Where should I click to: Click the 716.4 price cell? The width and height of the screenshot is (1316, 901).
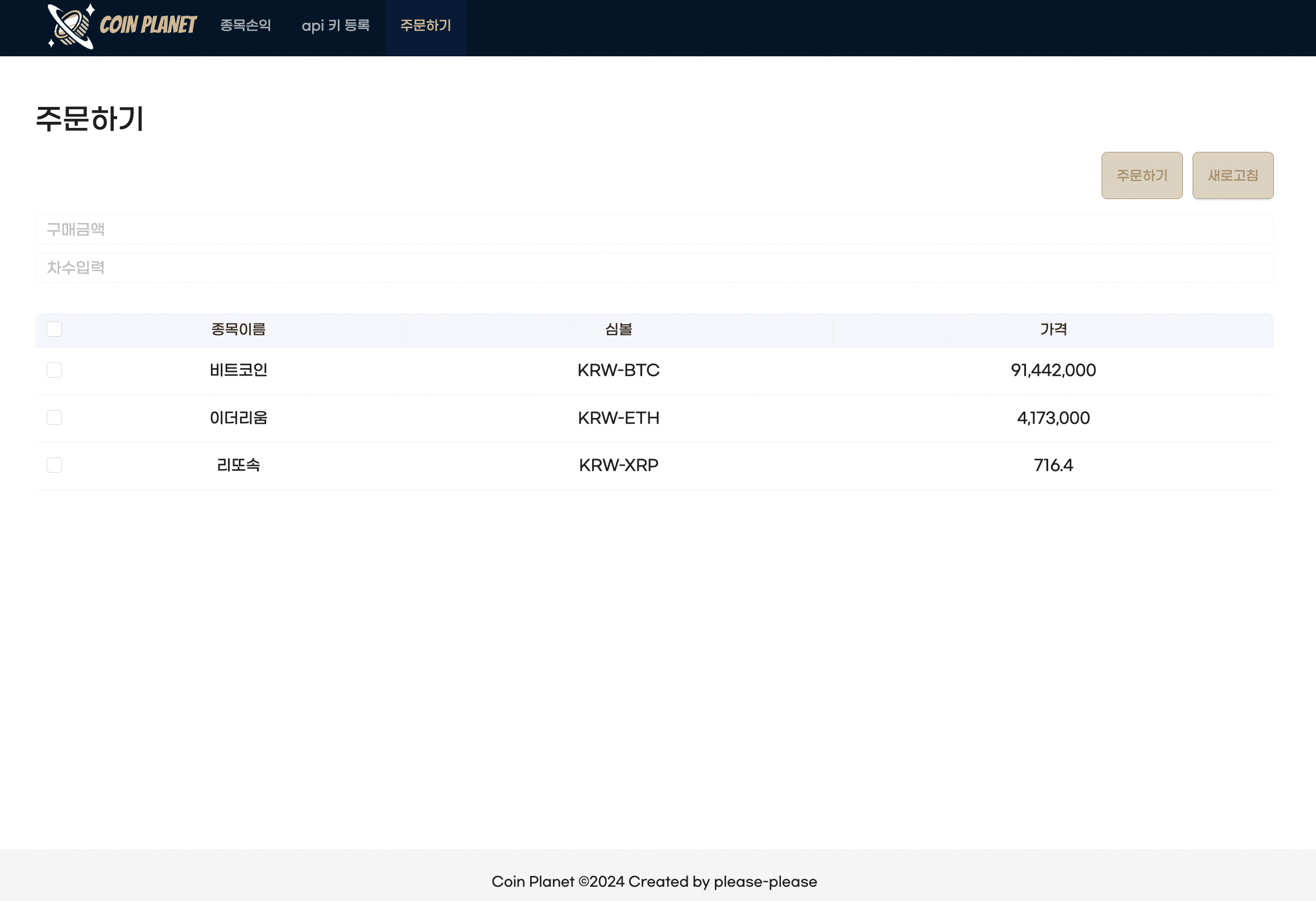click(x=1053, y=465)
